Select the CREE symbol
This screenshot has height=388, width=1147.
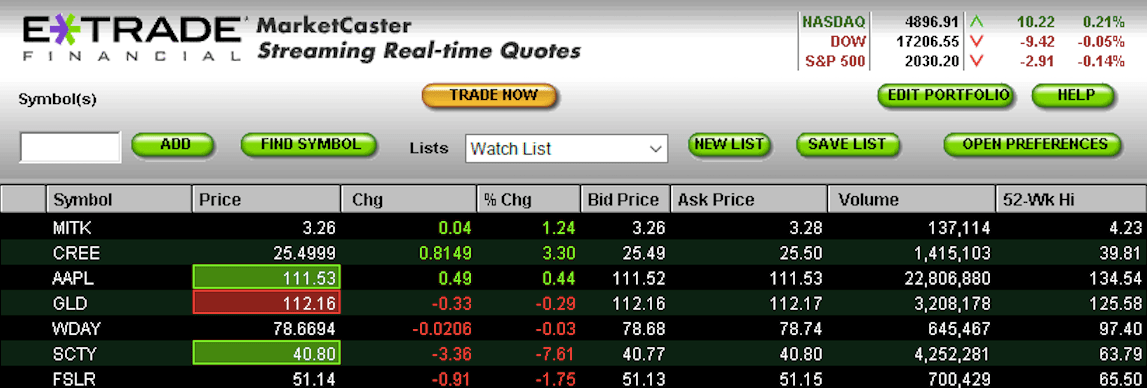(76, 253)
